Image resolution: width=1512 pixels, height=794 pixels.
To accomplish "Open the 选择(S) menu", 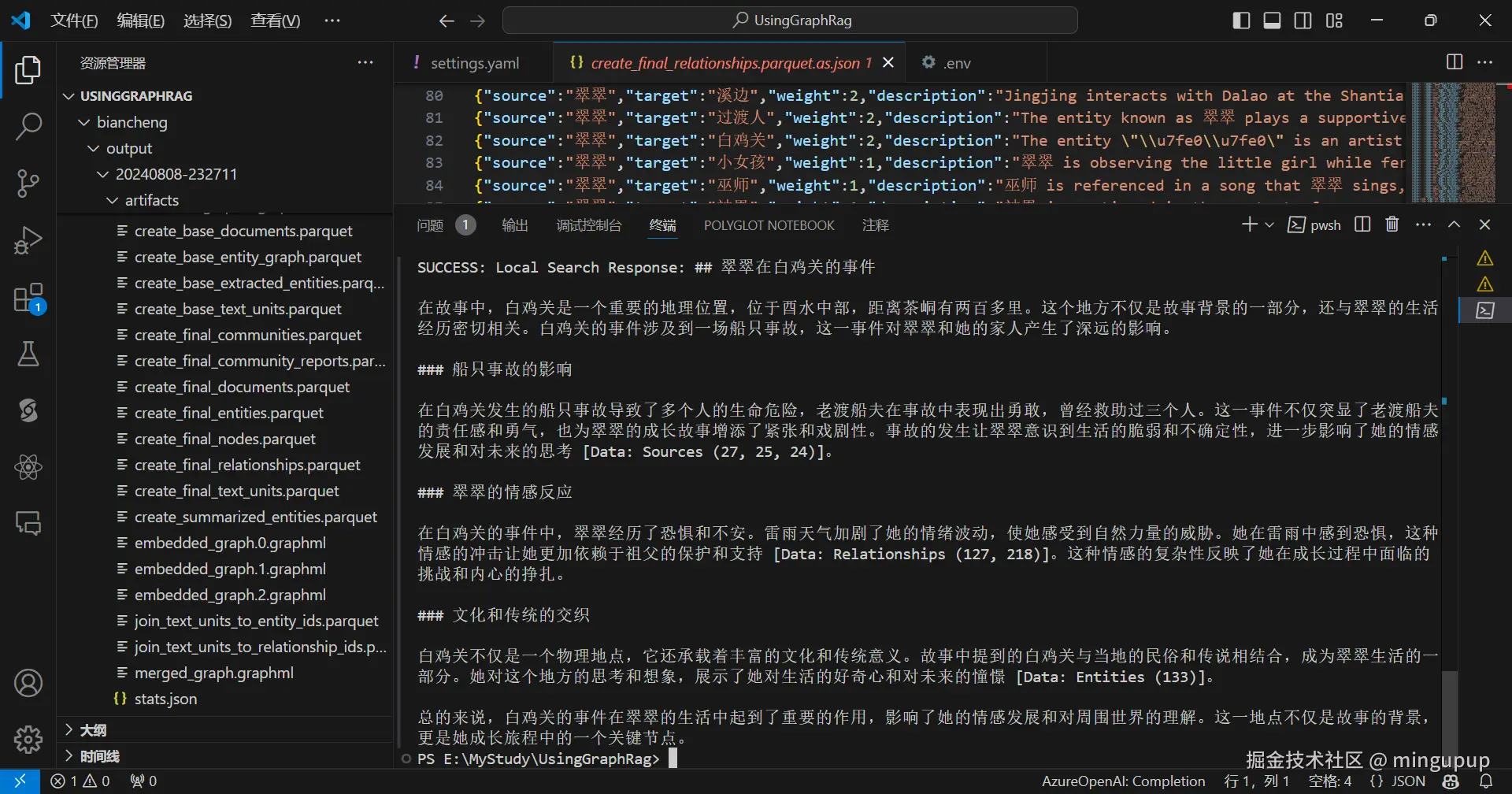I will (x=208, y=20).
